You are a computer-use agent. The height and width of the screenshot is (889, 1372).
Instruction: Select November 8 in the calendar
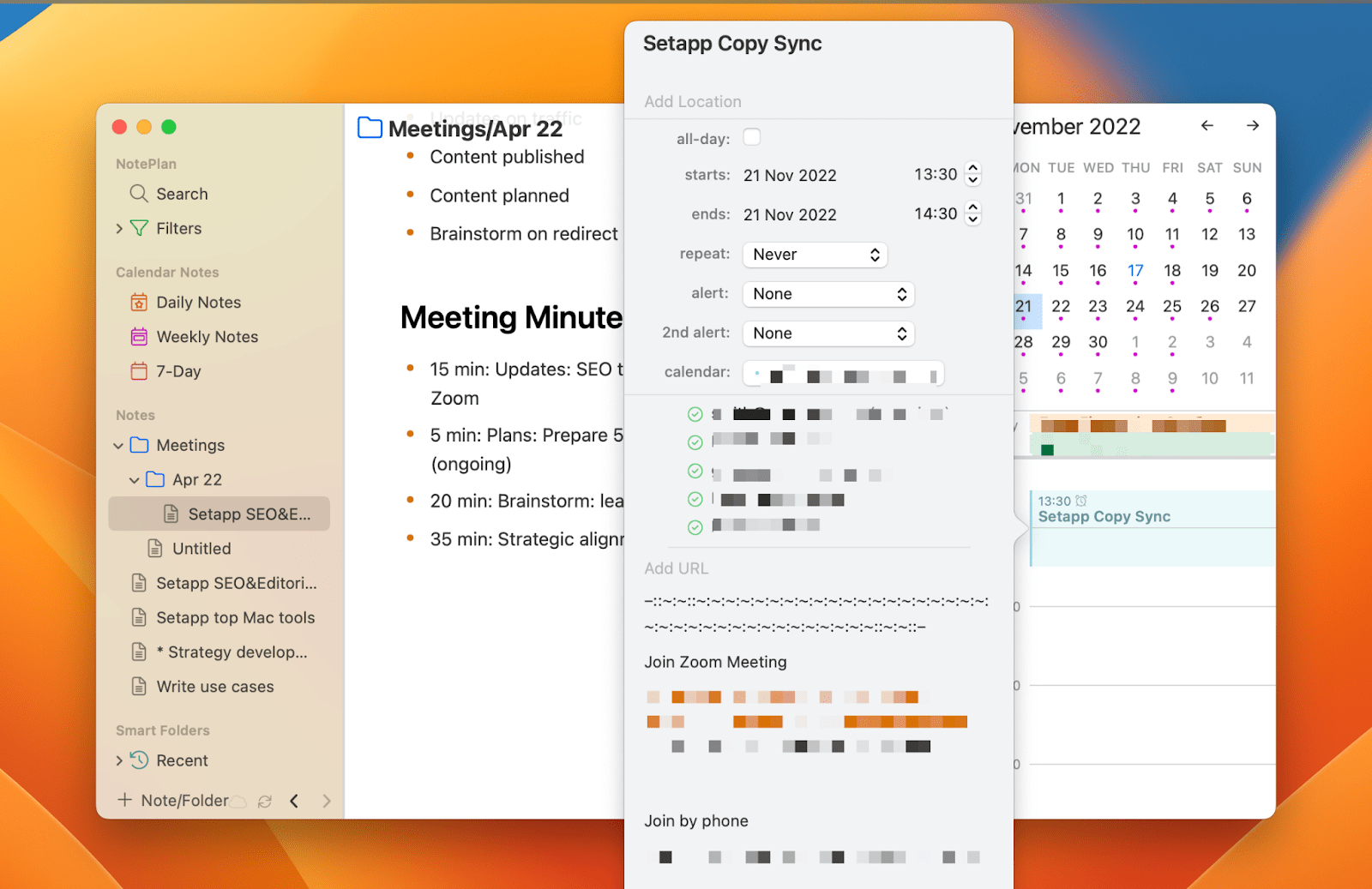1061,235
